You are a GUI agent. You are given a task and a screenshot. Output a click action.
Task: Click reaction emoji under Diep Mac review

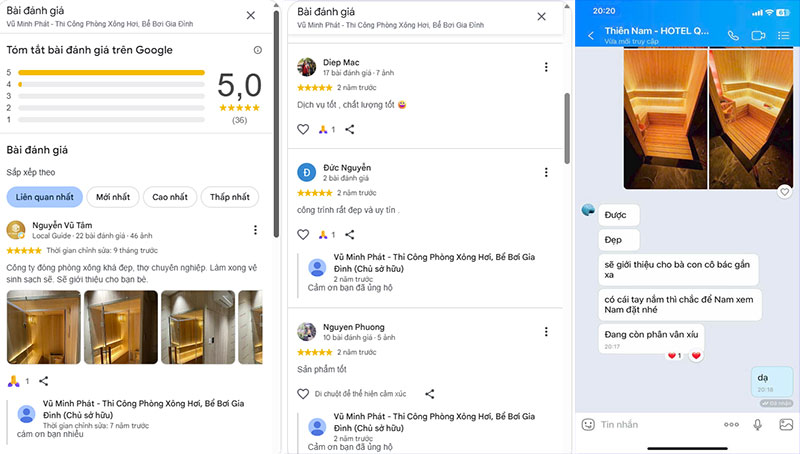[x=323, y=130]
